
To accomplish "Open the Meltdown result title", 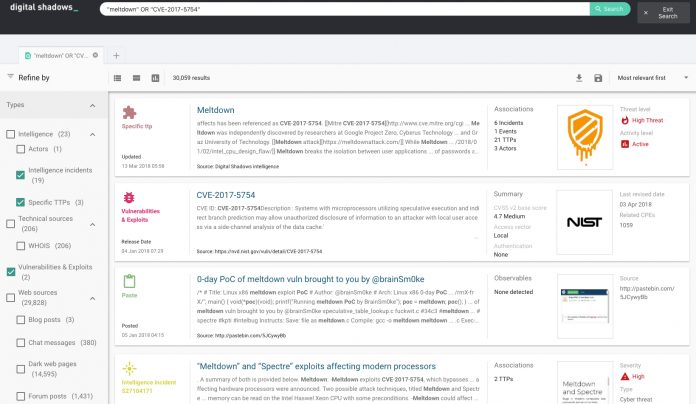I will 215,110.
